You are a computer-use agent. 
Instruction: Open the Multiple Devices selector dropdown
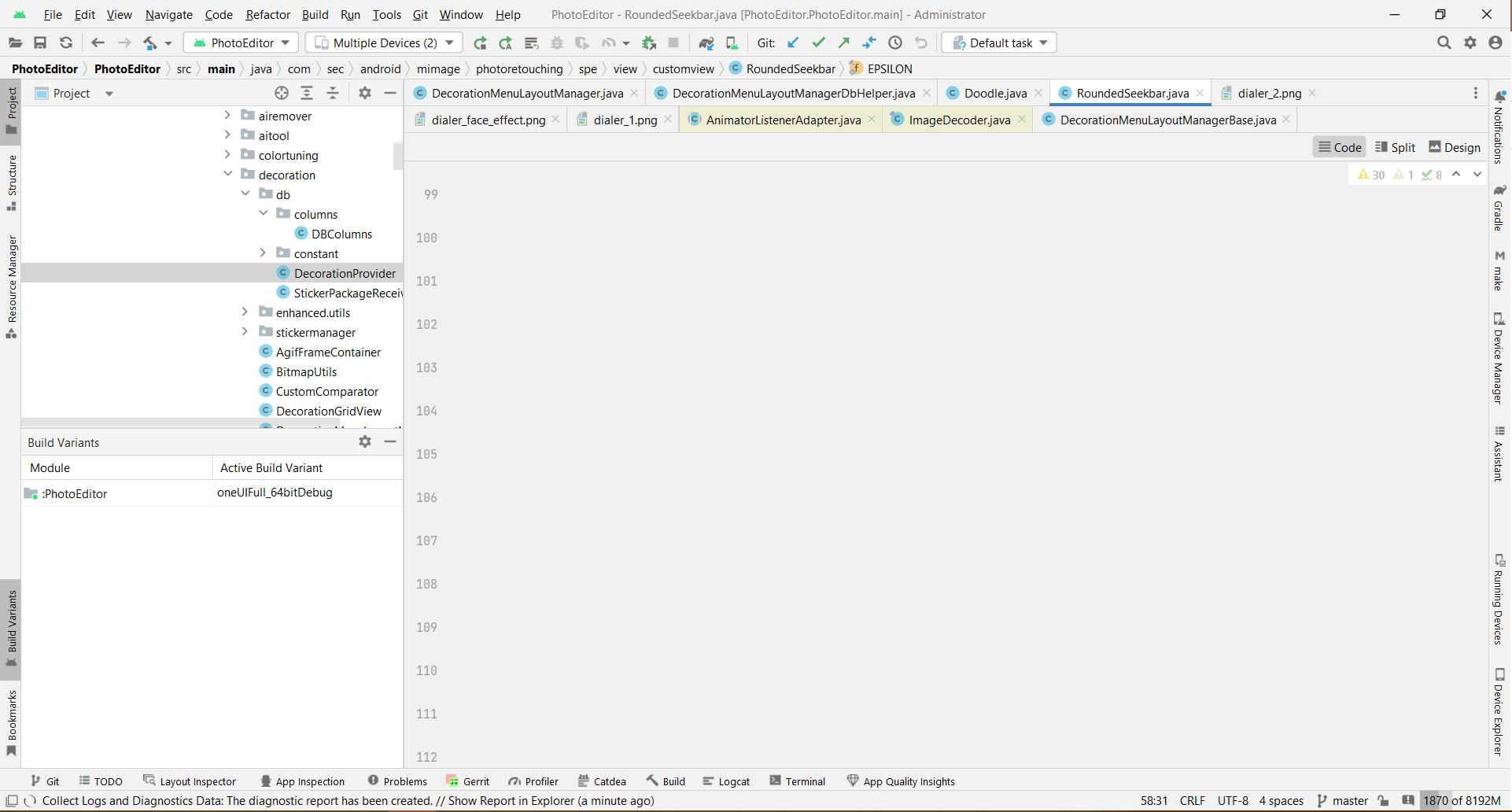(x=385, y=42)
